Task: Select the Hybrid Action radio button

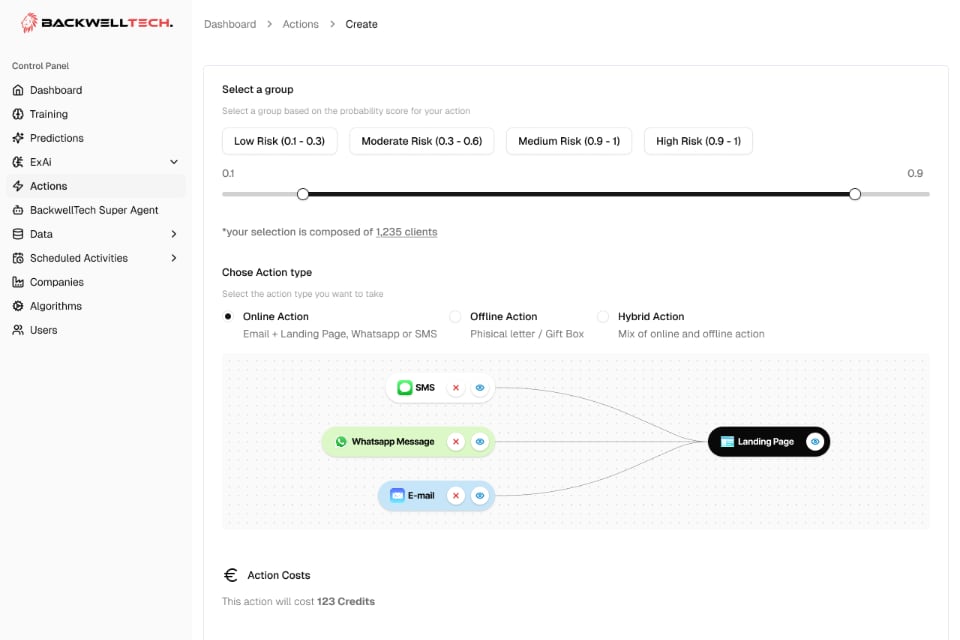Action: pos(603,317)
